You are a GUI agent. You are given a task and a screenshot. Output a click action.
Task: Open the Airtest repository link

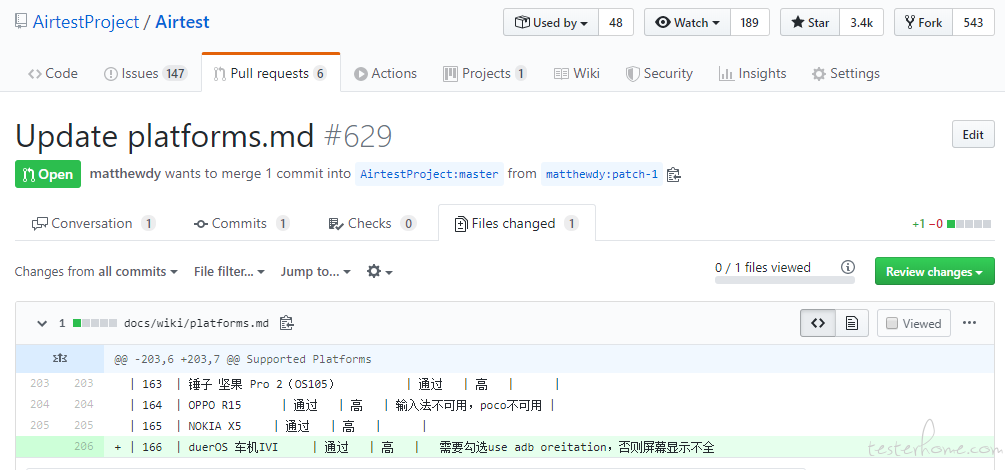pos(182,22)
